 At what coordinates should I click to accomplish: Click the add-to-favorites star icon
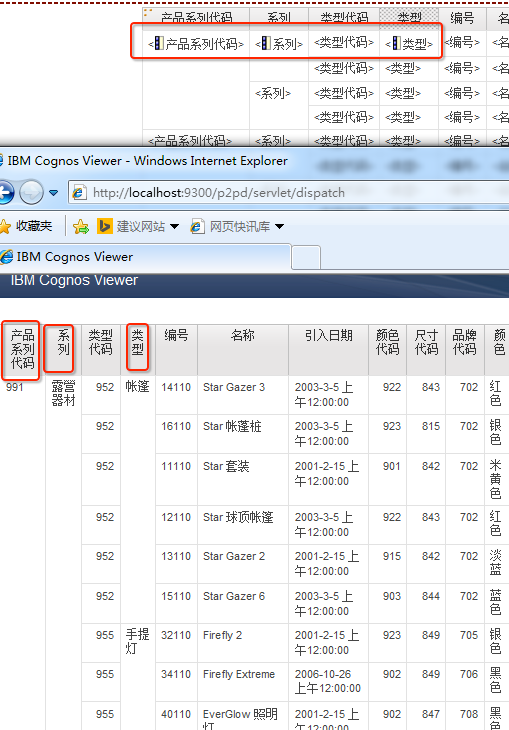point(81,227)
